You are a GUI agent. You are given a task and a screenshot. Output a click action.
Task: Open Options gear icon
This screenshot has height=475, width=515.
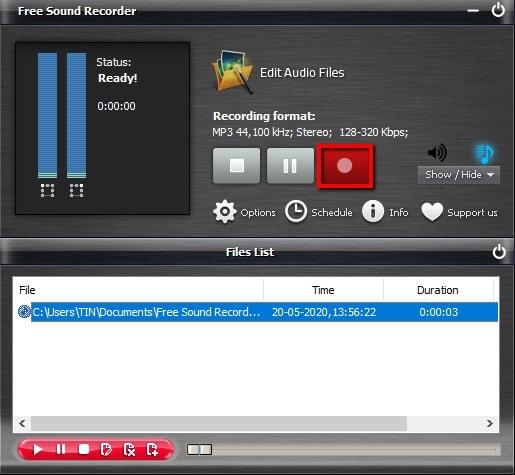click(225, 212)
